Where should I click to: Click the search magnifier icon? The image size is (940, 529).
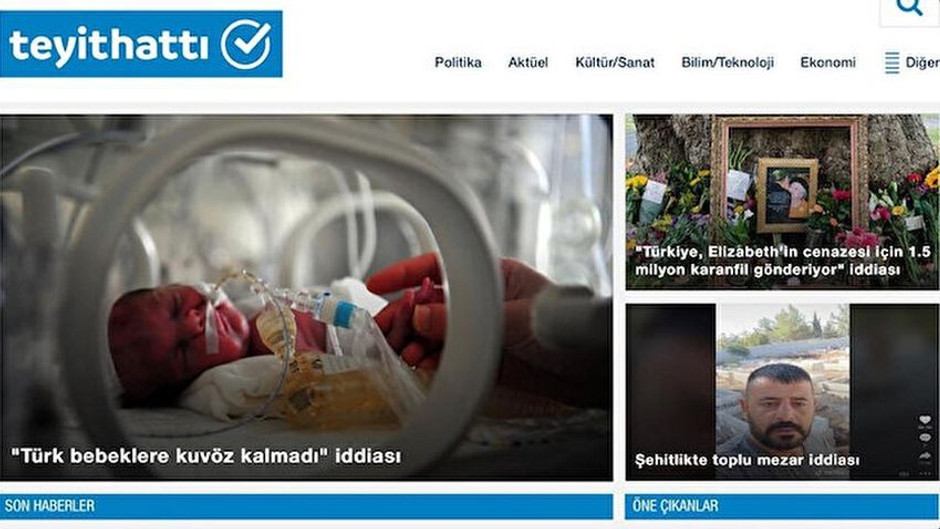[x=909, y=7]
